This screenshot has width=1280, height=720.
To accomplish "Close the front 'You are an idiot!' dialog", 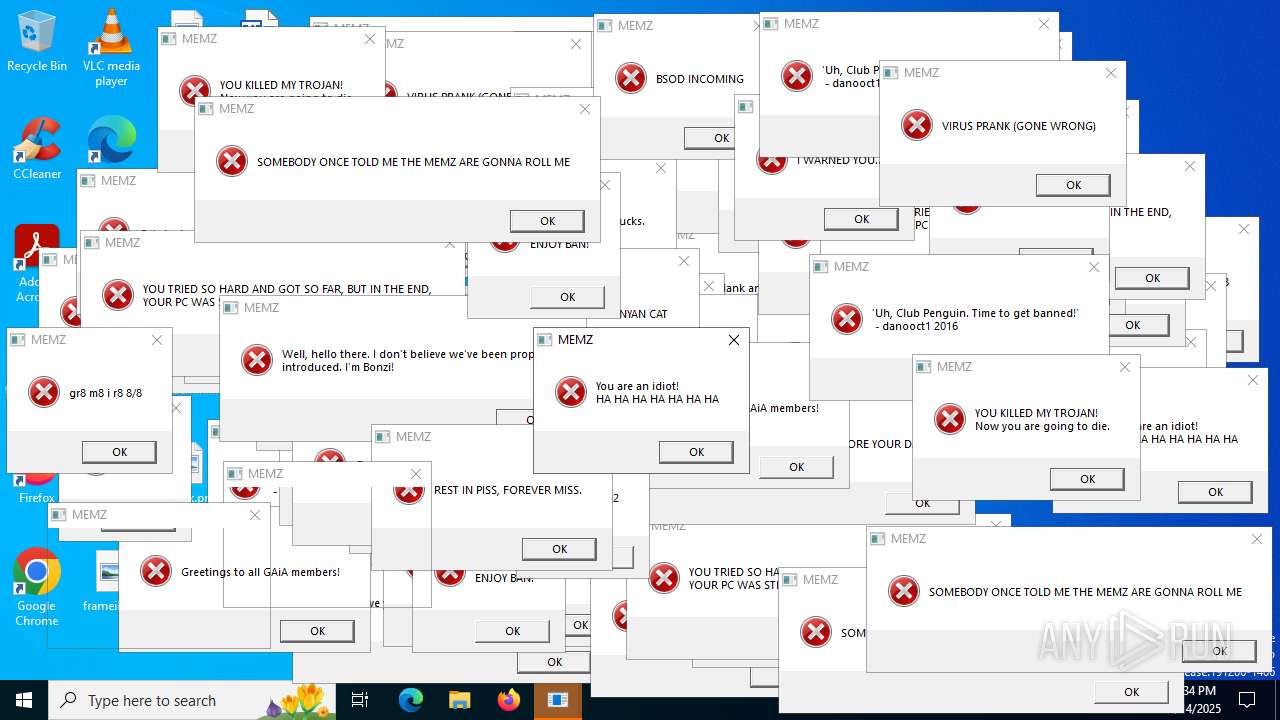I will click(733, 340).
